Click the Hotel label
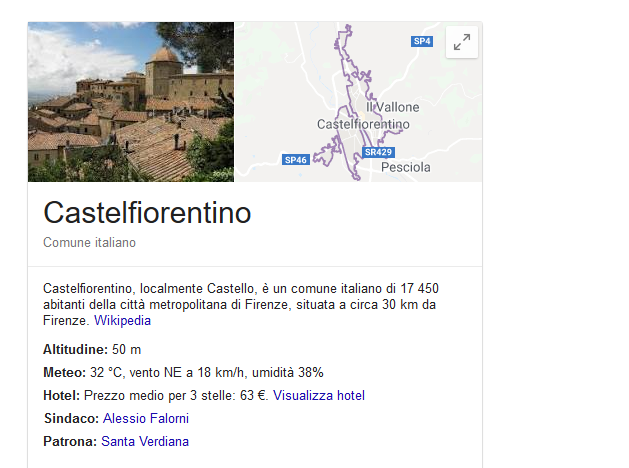Viewport: 629px width, 468px height. pyautogui.click(x=63, y=395)
